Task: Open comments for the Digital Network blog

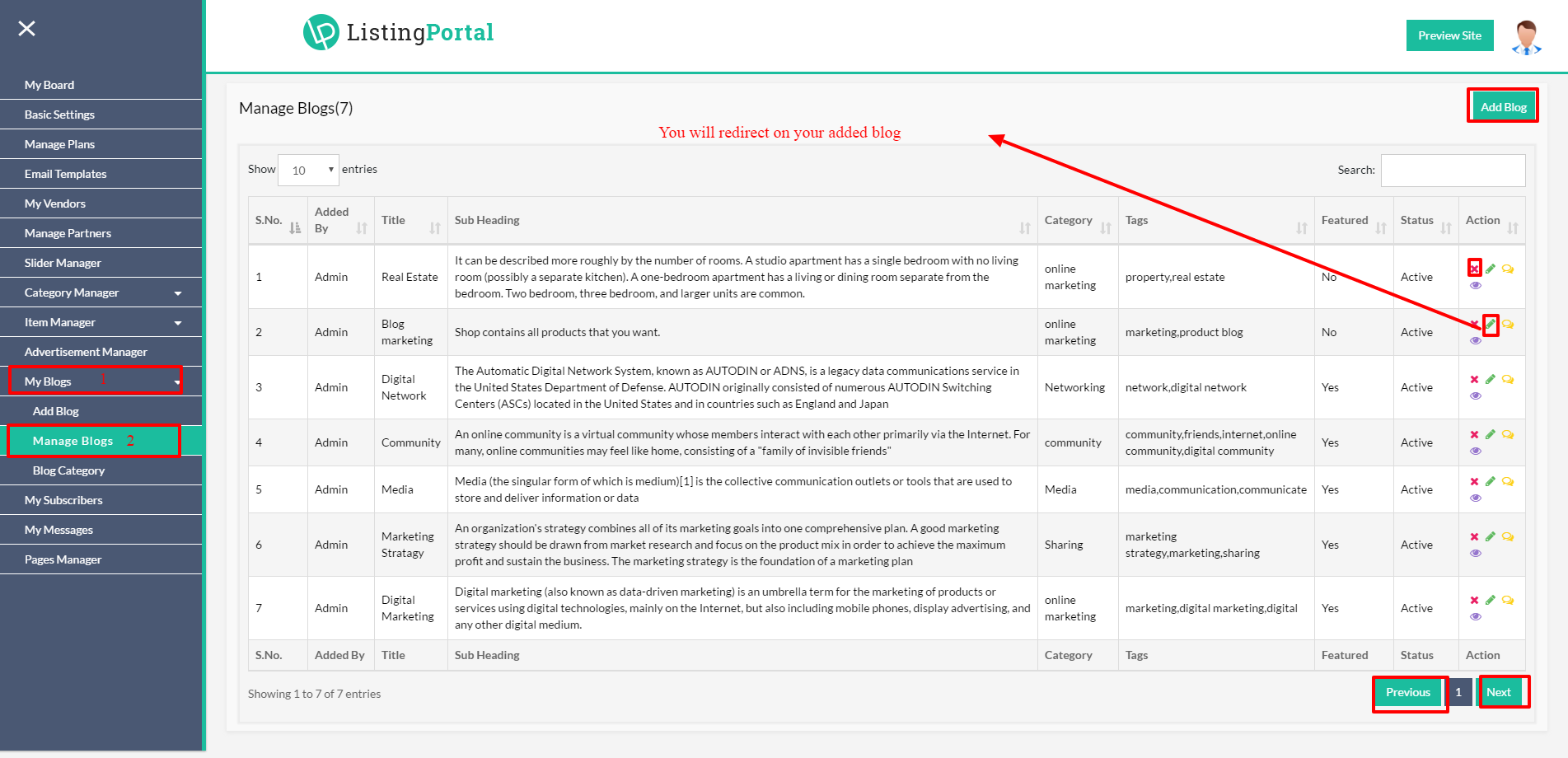Action: (x=1508, y=379)
